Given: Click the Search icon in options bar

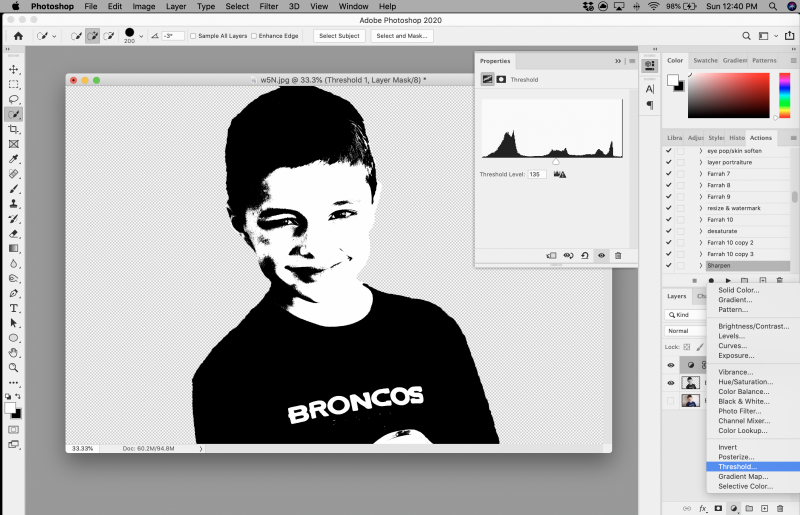Looking at the screenshot, I should click(746, 36).
